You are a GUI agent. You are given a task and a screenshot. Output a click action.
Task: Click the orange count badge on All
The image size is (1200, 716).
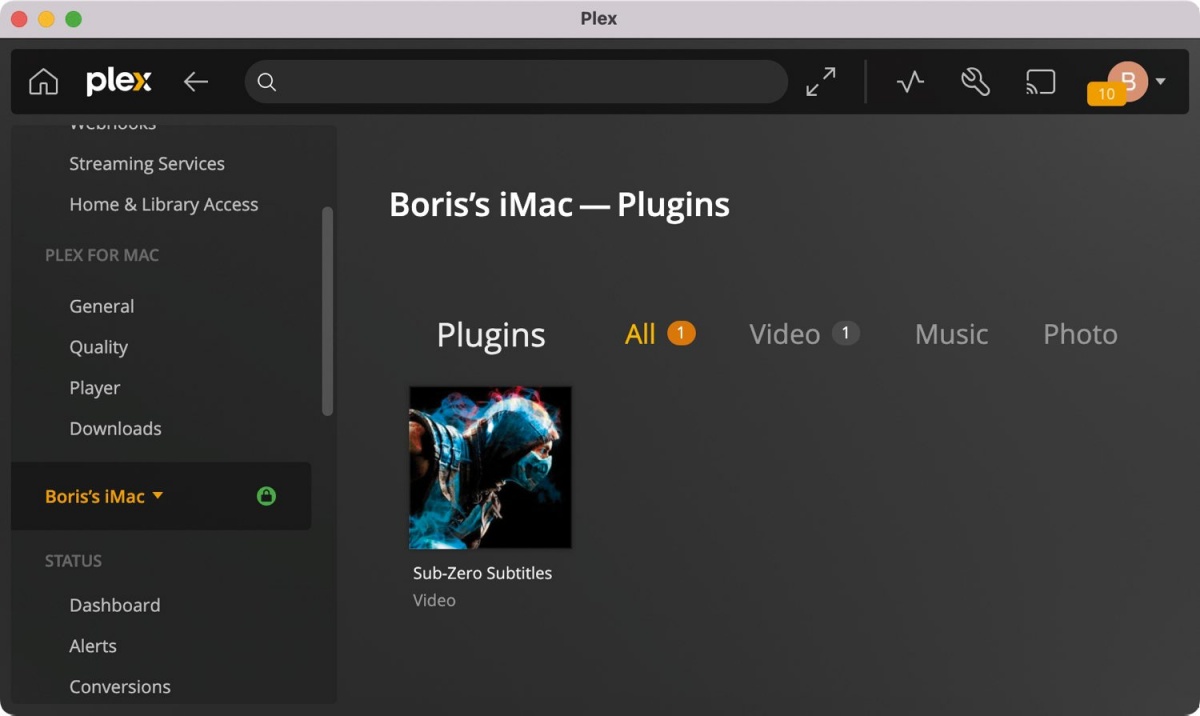[681, 333]
